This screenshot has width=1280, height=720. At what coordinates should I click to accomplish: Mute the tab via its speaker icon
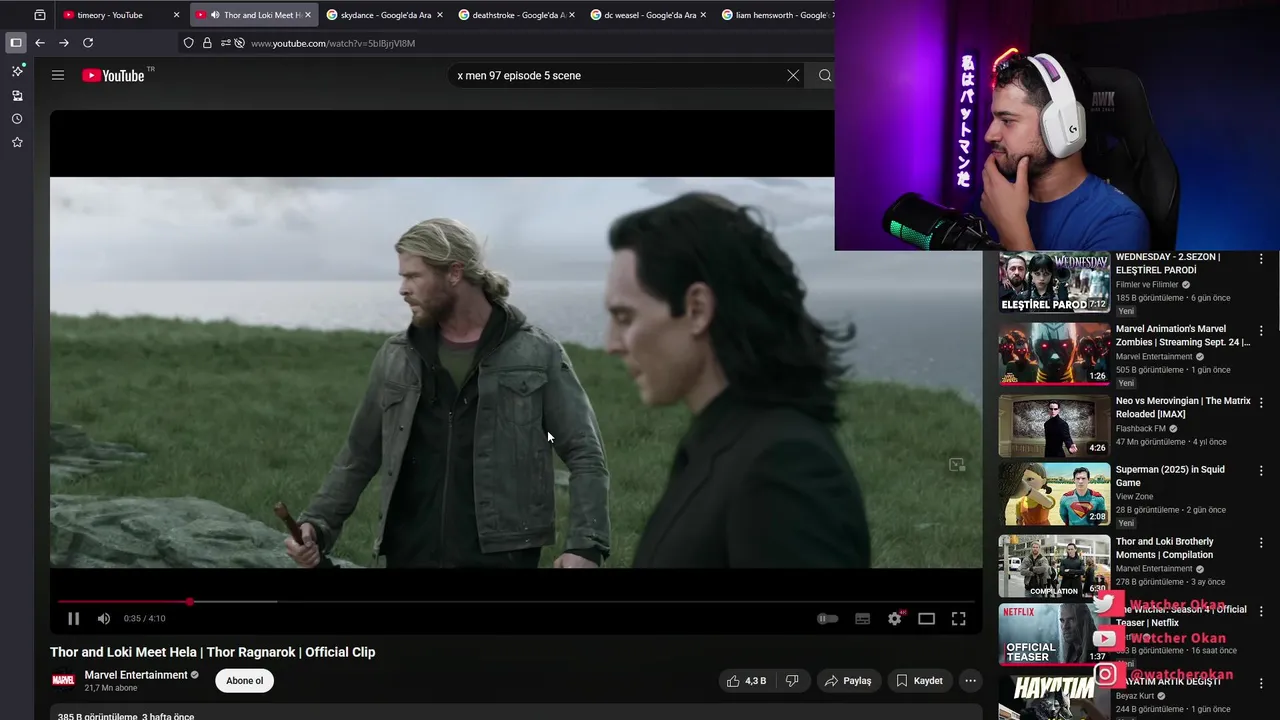tap(215, 15)
